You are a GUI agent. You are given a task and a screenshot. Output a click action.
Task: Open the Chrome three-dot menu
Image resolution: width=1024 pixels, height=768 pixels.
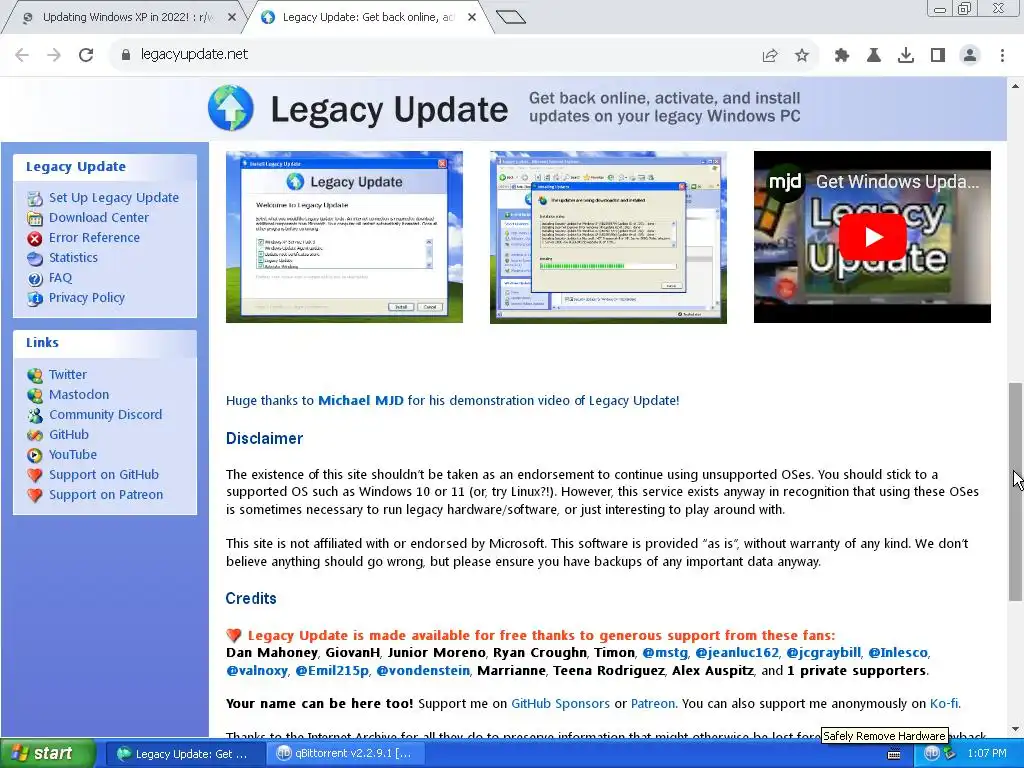coord(1002,56)
